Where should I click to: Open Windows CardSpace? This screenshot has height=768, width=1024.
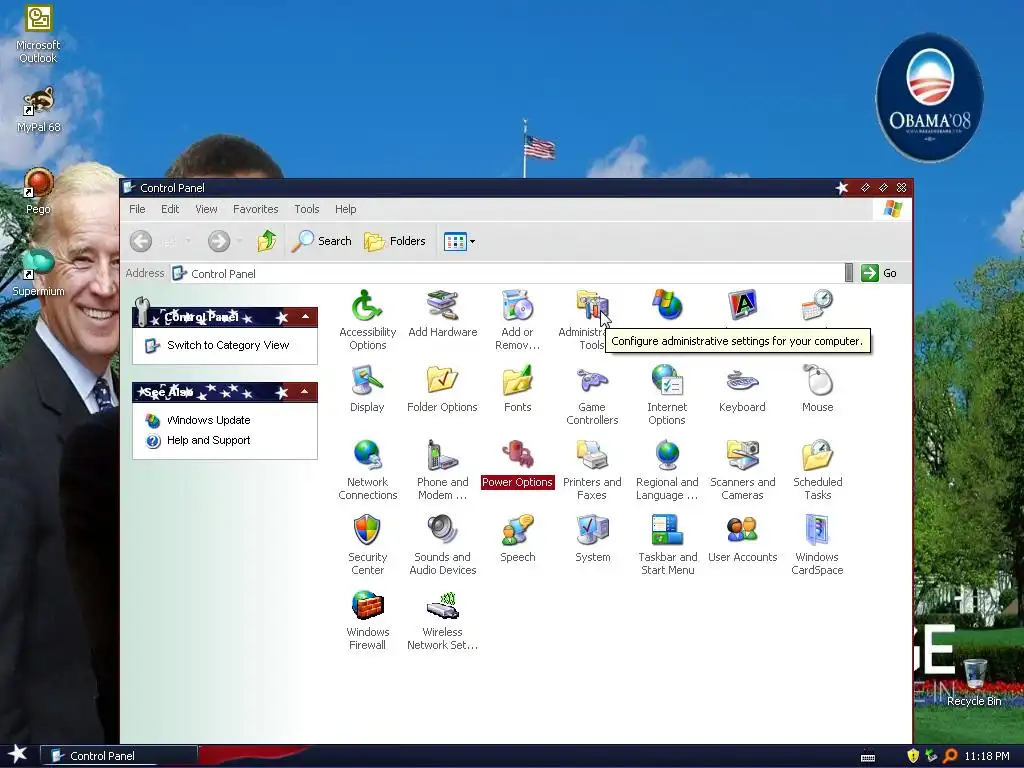[817, 545]
